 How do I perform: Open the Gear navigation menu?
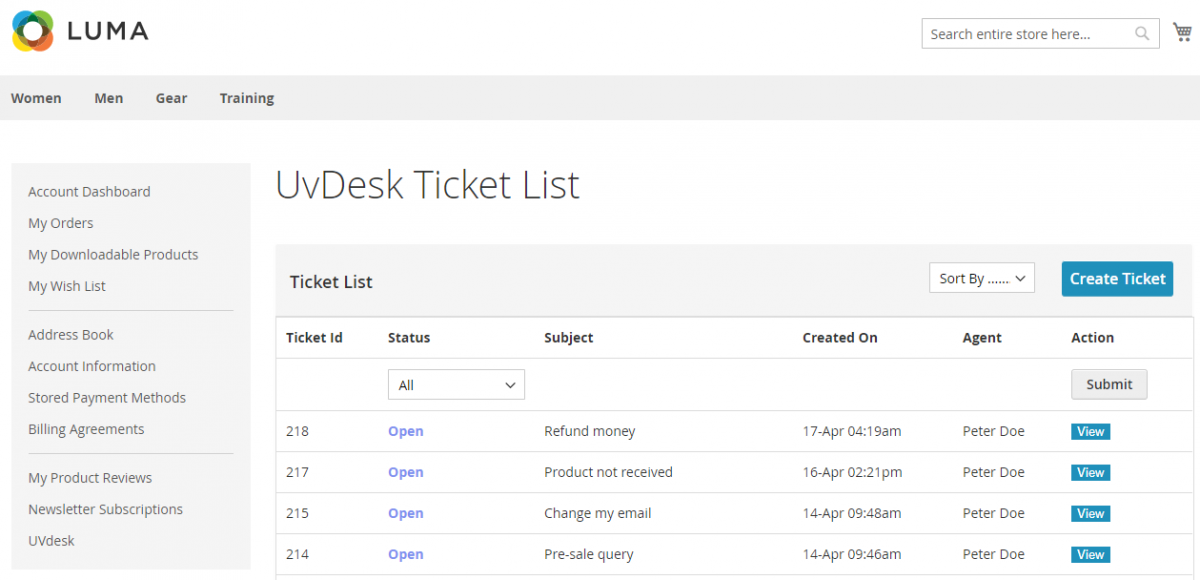click(171, 97)
